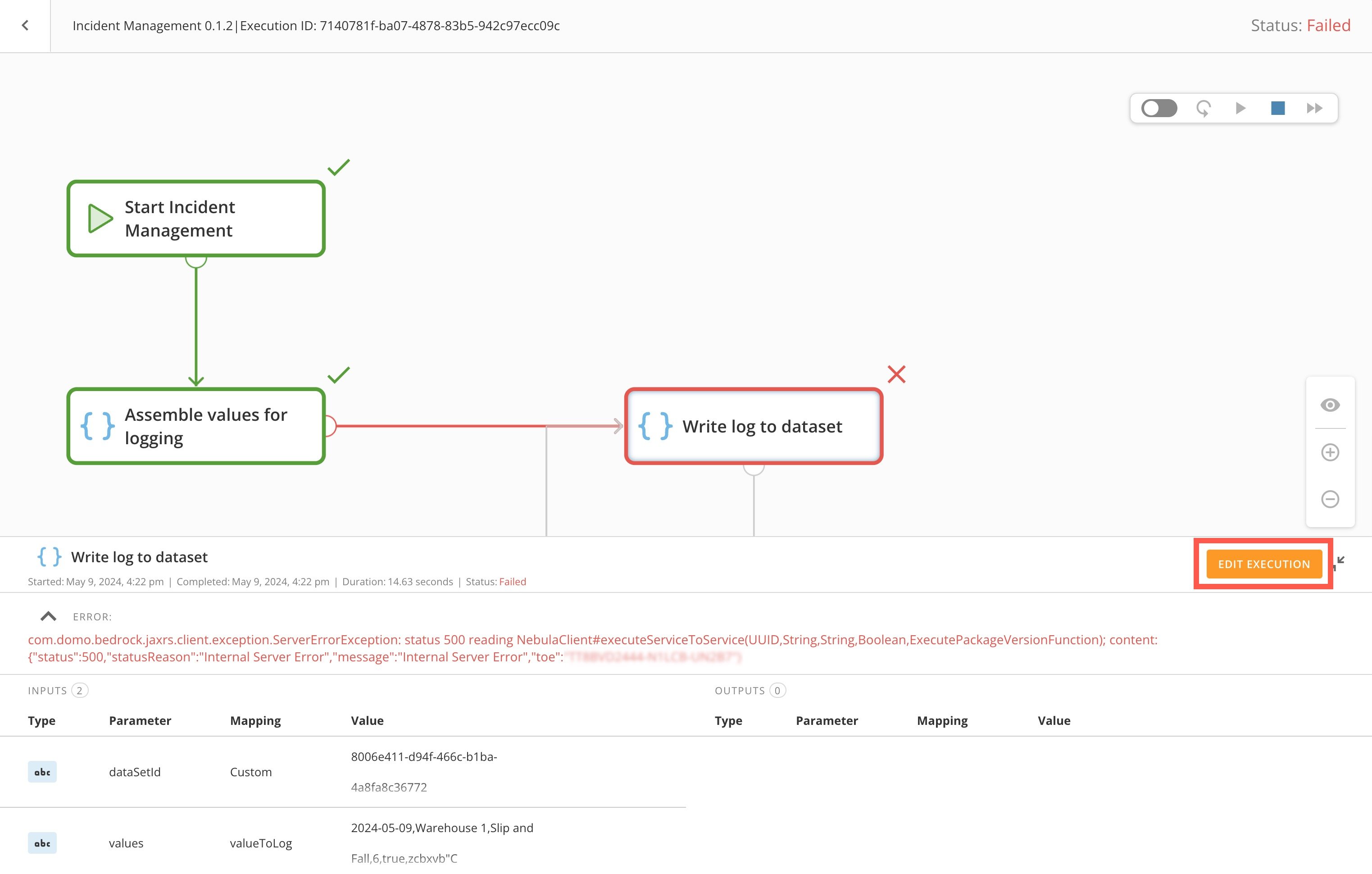The width and height of the screenshot is (1372, 874).
Task: Click the Duration: 14.63 seconds text
Action: tap(398, 582)
